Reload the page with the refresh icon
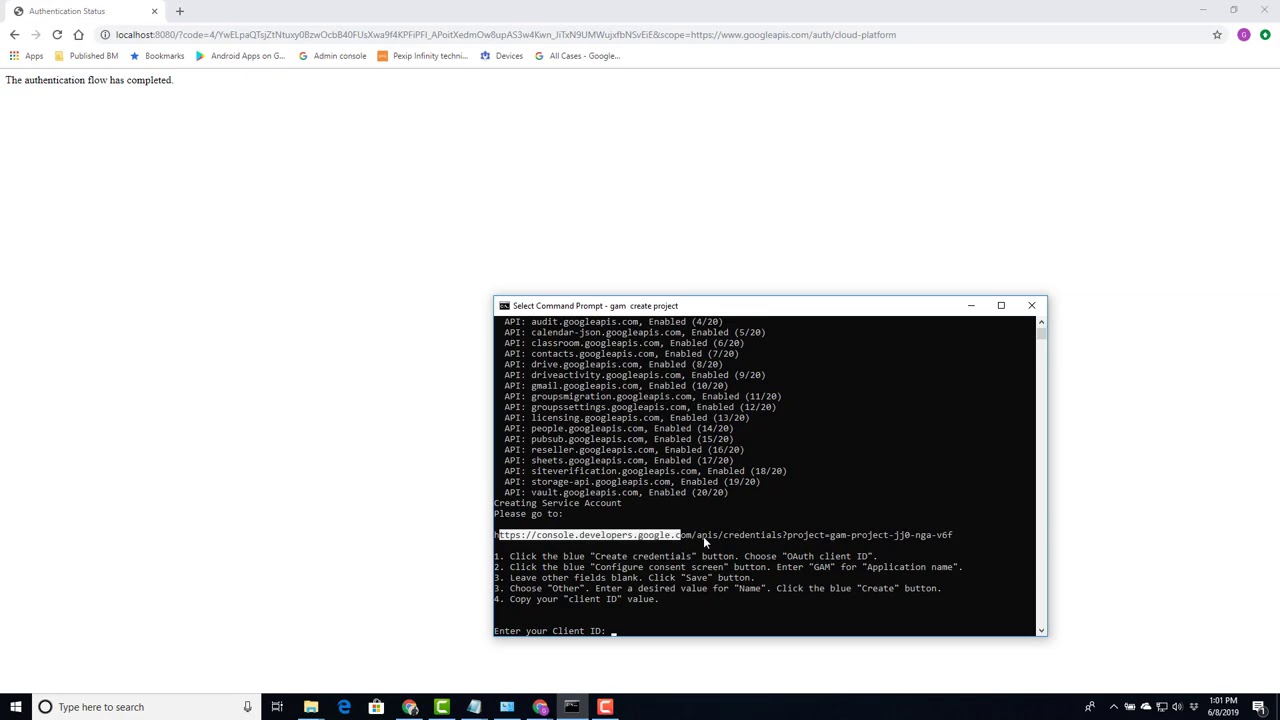 coord(57,35)
